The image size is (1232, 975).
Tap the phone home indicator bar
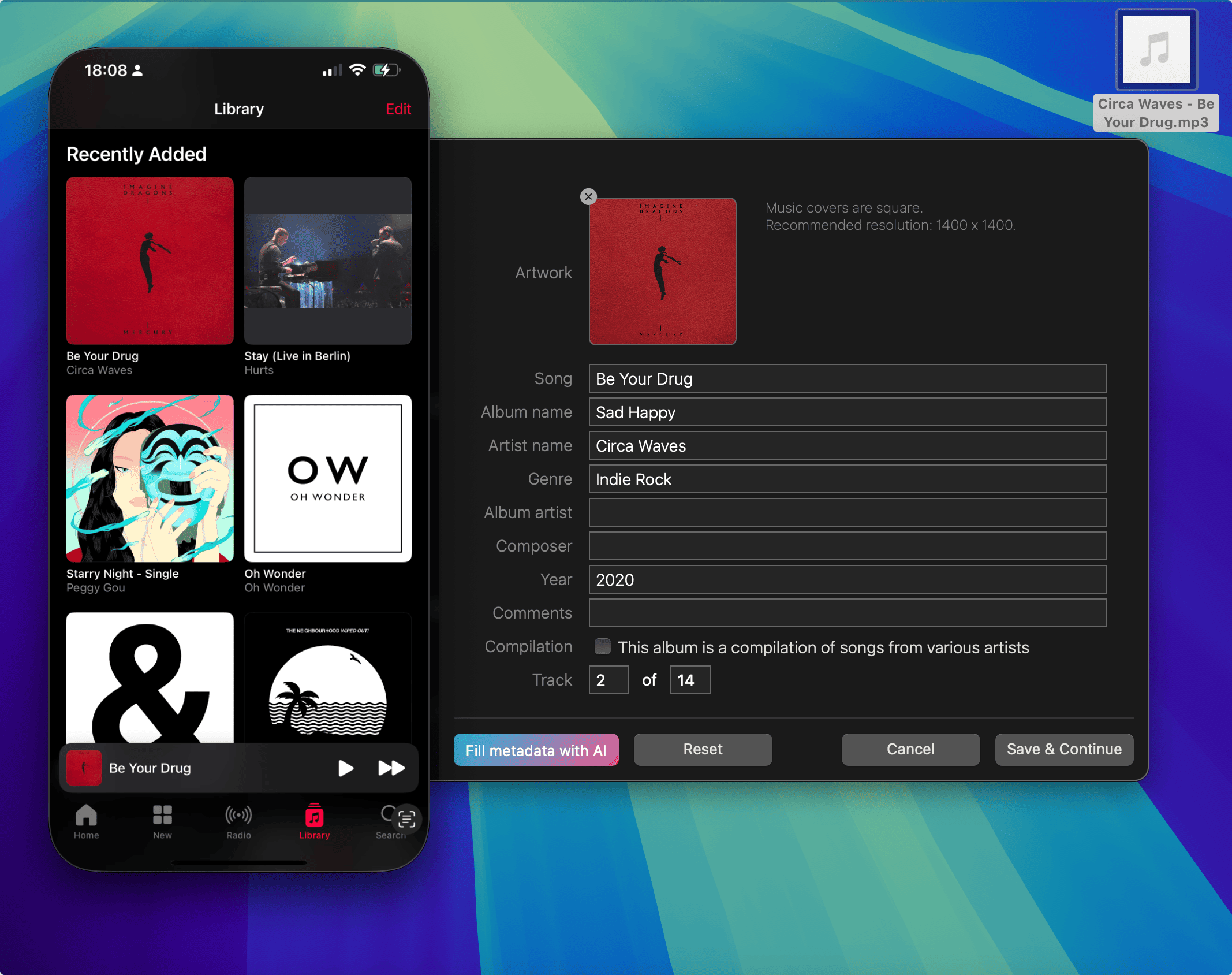239,863
